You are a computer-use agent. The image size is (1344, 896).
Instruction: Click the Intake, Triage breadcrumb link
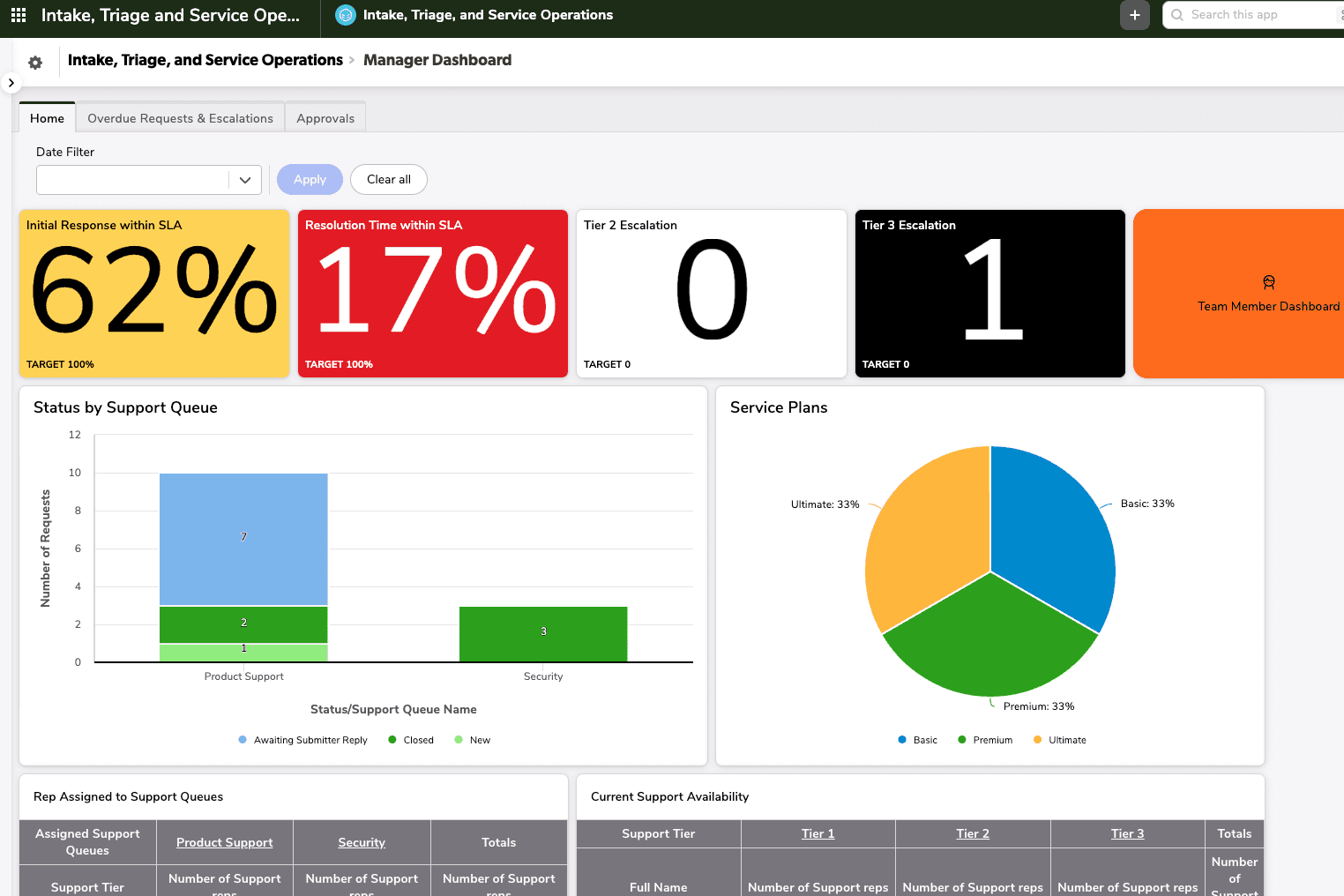205,60
